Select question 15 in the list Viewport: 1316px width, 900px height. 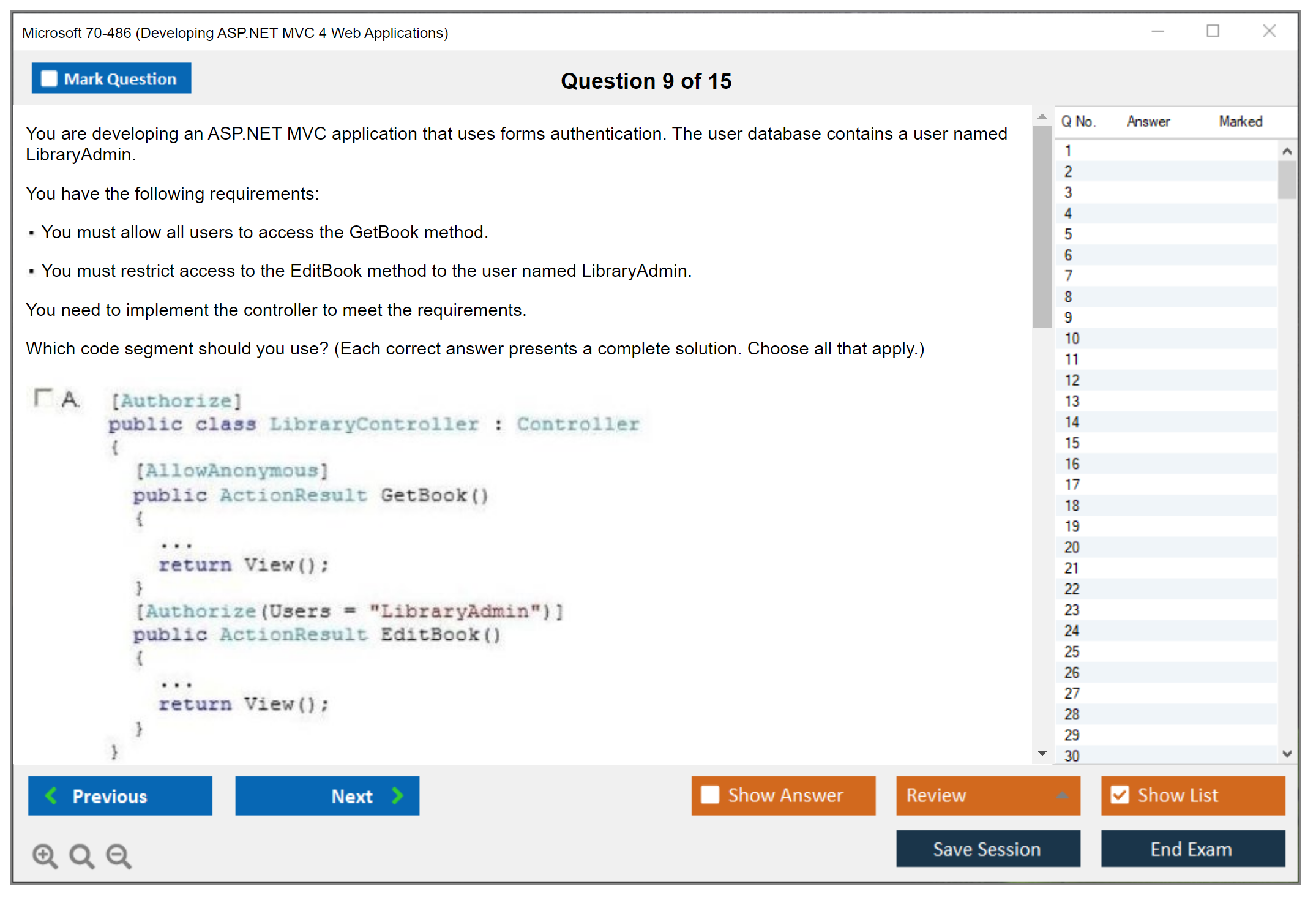point(1072,443)
